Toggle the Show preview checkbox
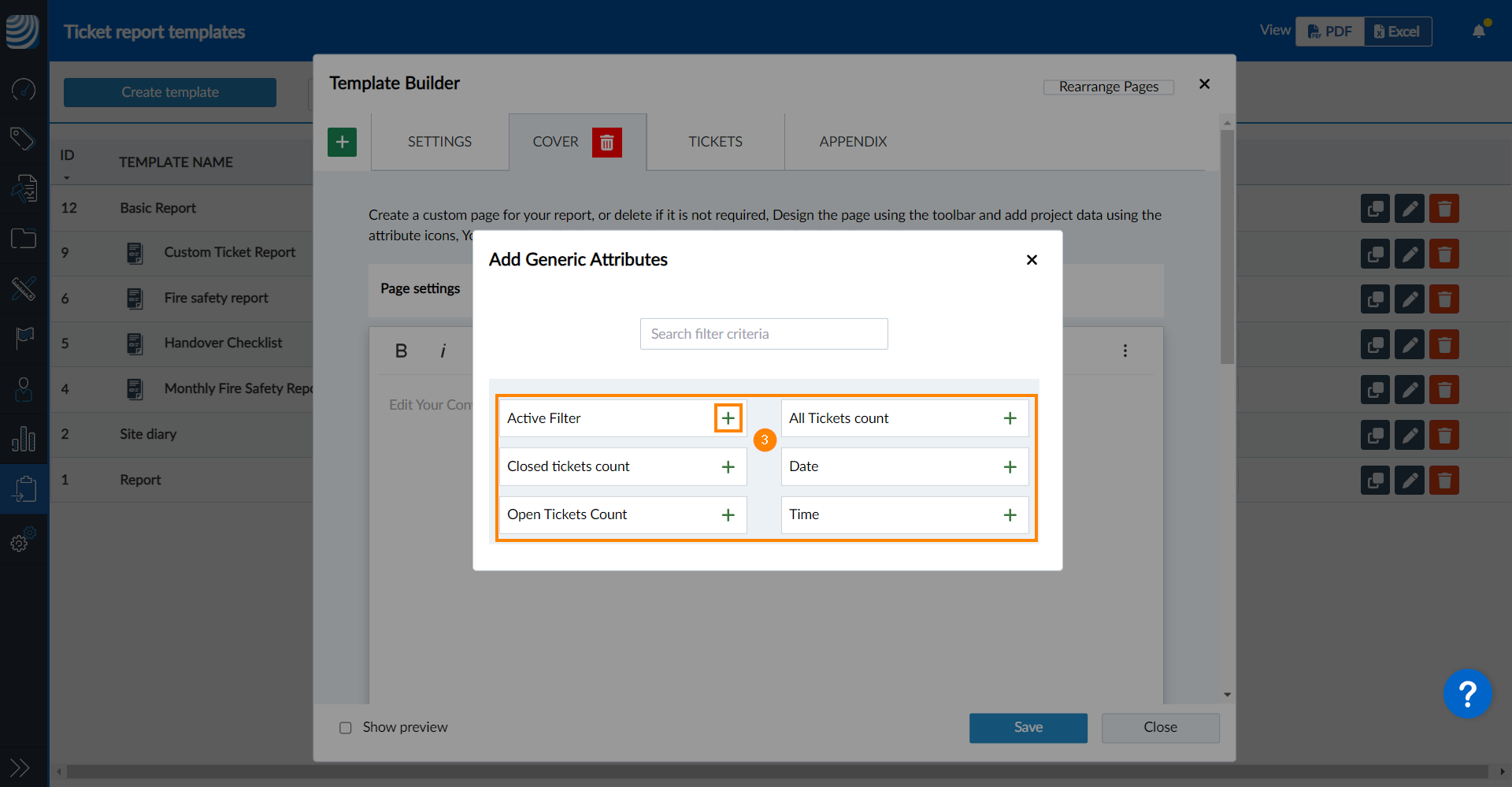This screenshot has width=1512, height=787. coord(345,727)
